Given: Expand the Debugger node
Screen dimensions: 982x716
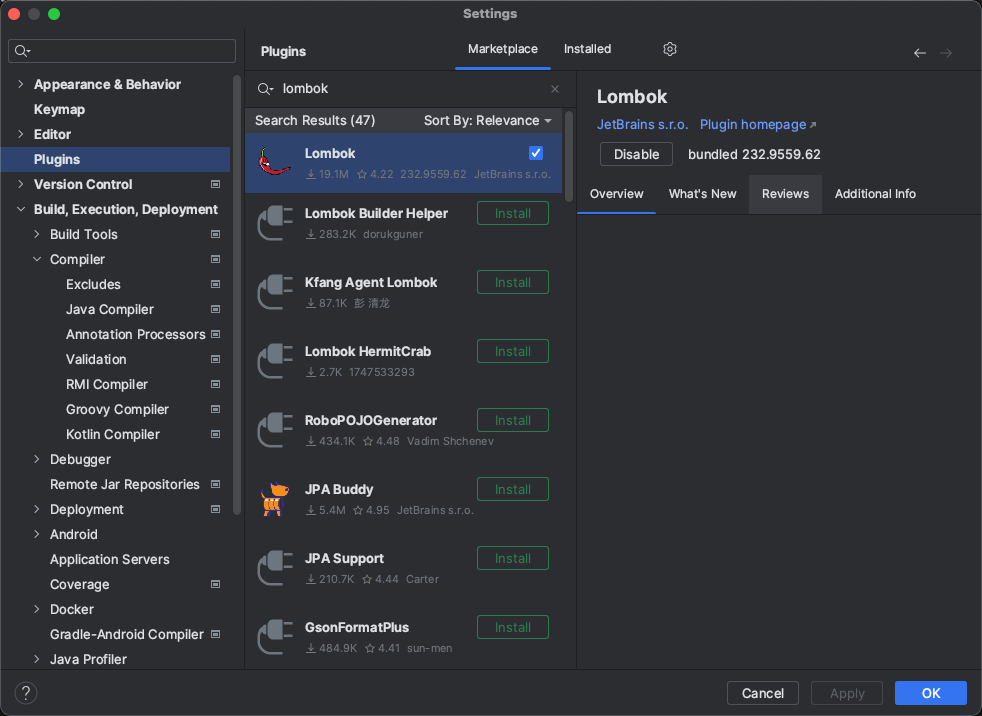Looking at the screenshot, I should tap(36, 459).
